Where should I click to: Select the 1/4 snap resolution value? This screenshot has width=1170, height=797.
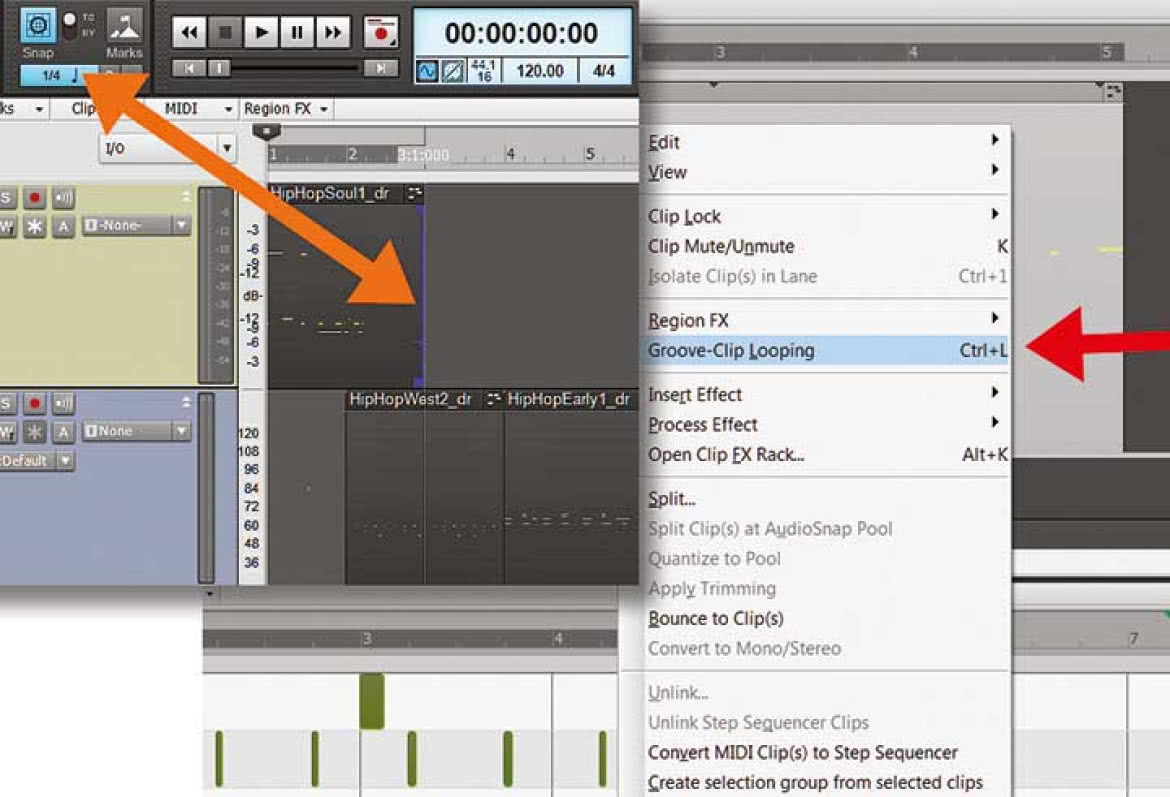coord(51,75)
